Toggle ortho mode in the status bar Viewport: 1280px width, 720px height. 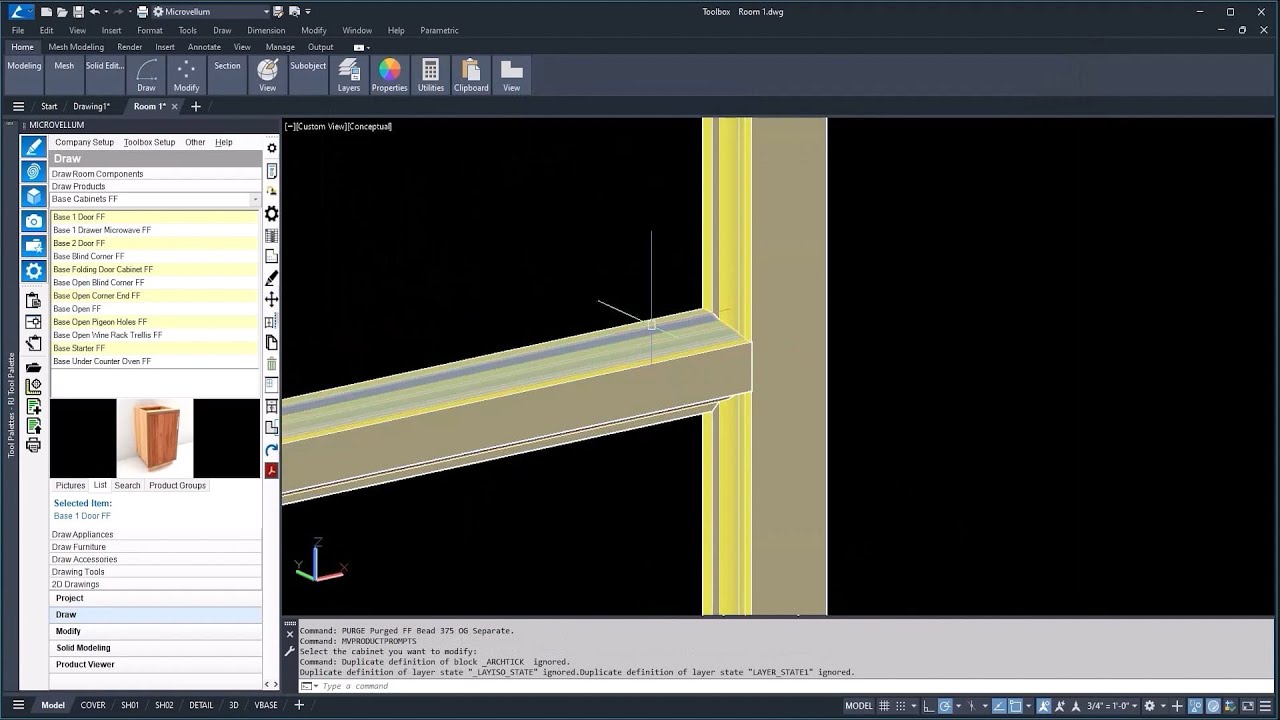click(x=930, y=706)
